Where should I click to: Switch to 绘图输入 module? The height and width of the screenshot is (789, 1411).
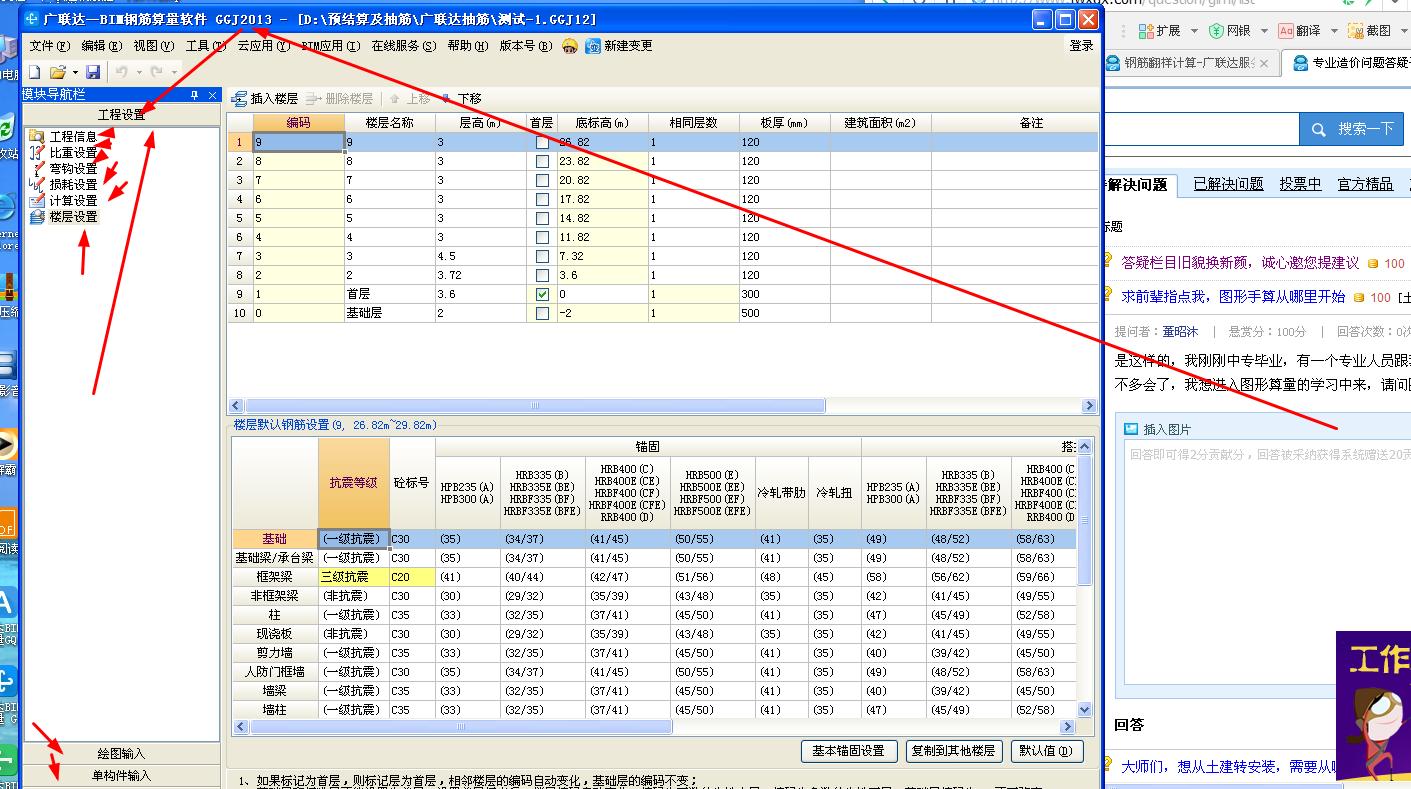click(x=121, y=754)
